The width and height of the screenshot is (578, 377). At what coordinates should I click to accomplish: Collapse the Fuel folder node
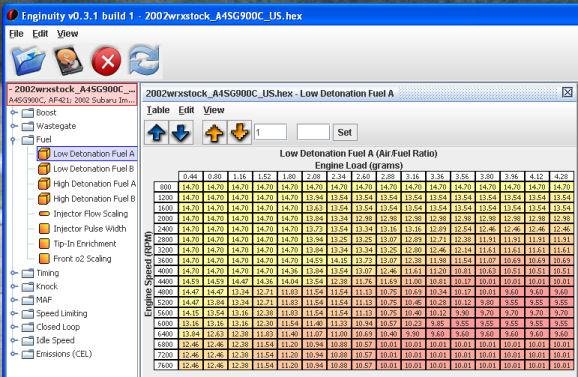click(x=14, y=140)
